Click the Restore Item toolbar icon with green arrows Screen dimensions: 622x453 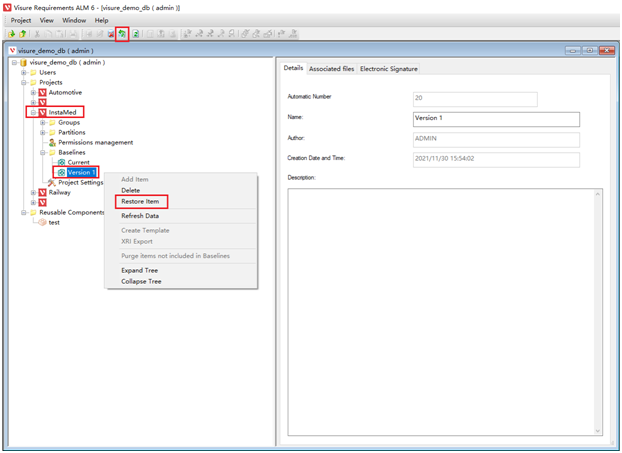122,34
